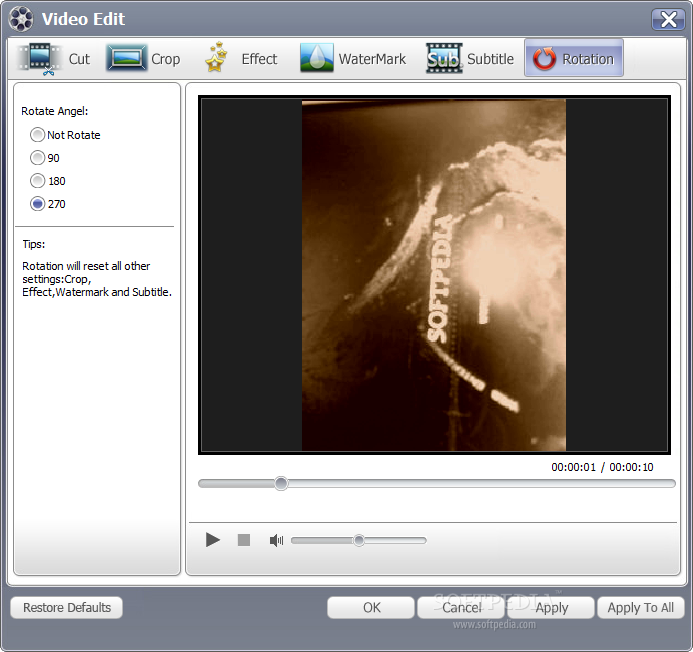Viewport: 693px width, 652px height.
Task: Switch to the Subtitle tab
Action: click(x=470, y=58)
